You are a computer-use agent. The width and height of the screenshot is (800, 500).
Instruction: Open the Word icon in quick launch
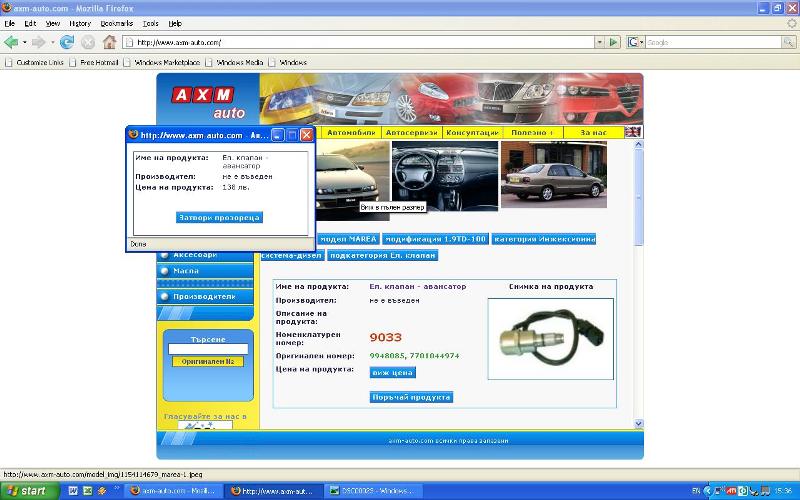click(72, 491)
